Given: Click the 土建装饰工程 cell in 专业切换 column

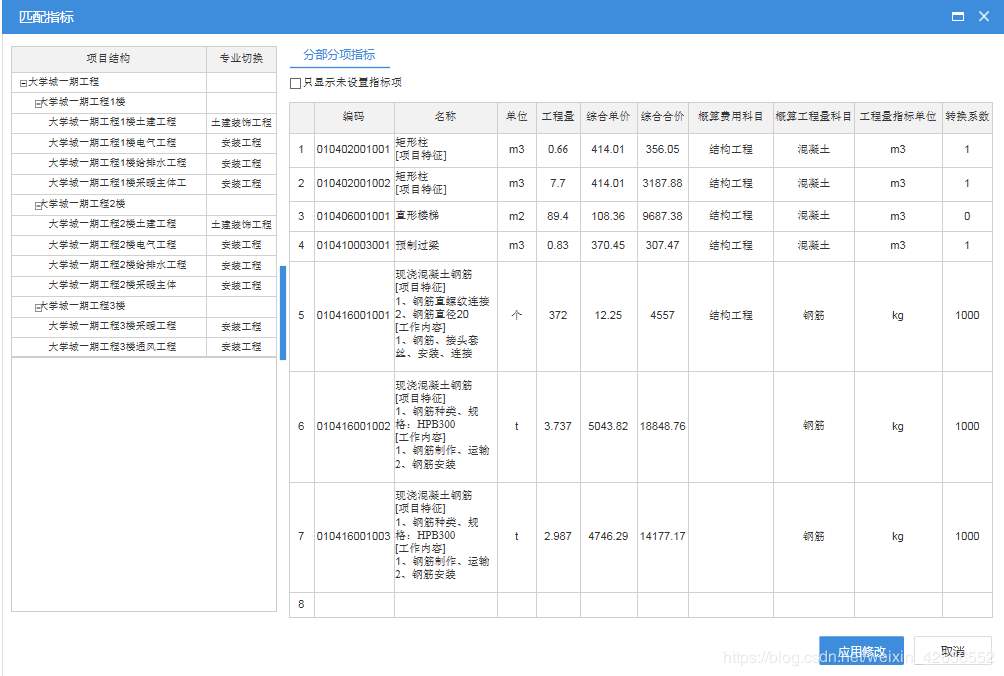Looking at the screenshot, I should [x=241, y=121].
